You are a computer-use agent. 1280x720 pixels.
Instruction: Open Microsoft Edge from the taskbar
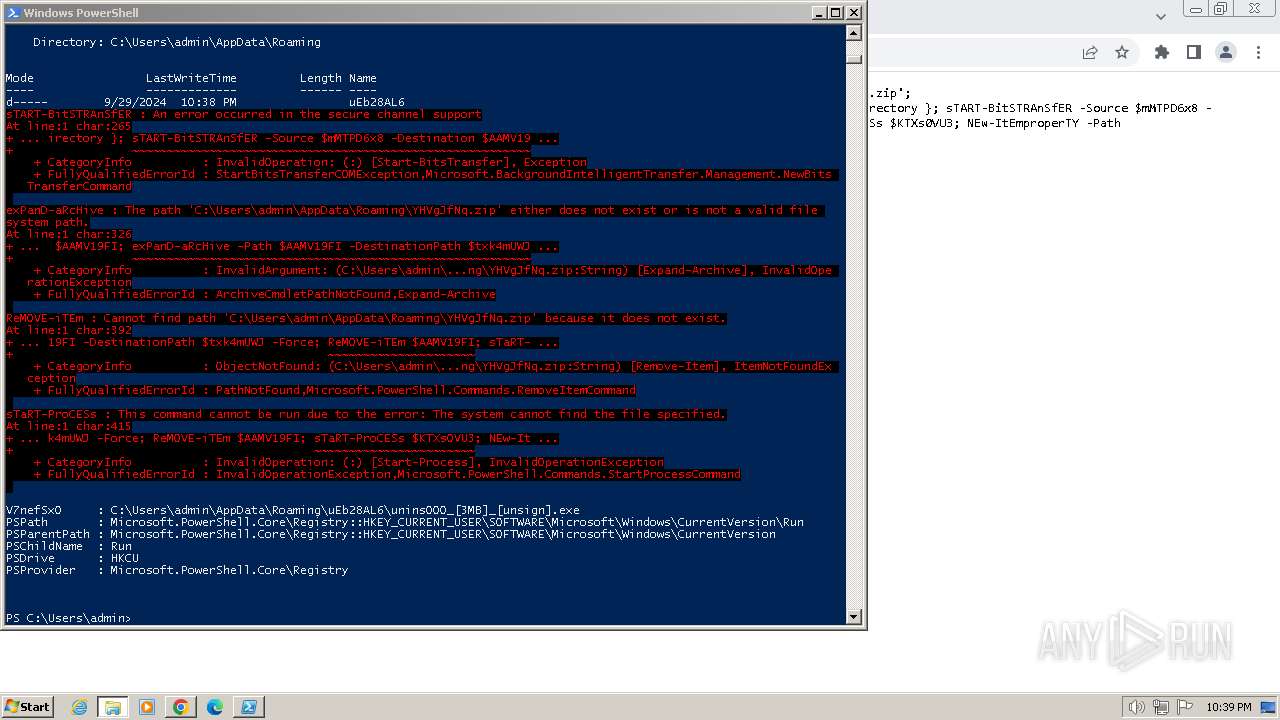point(214,707)
